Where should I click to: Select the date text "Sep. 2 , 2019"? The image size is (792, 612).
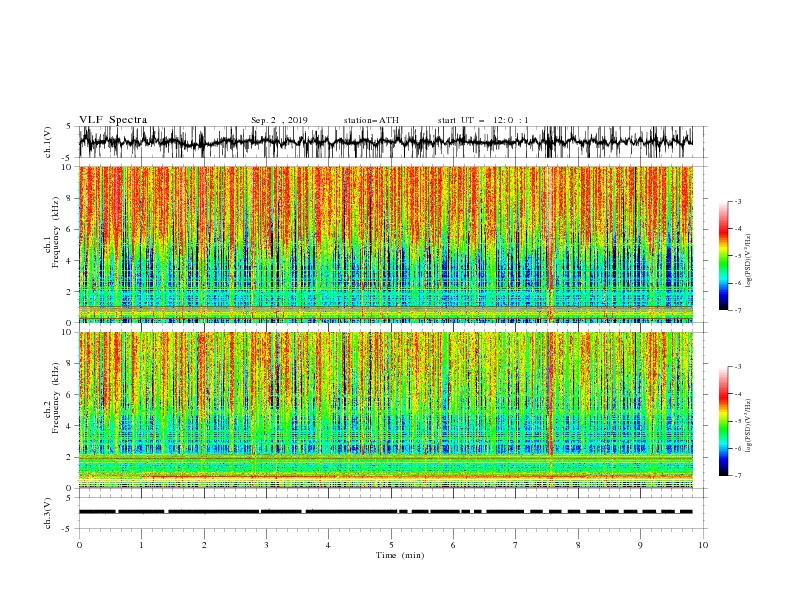tap(279, 120)
